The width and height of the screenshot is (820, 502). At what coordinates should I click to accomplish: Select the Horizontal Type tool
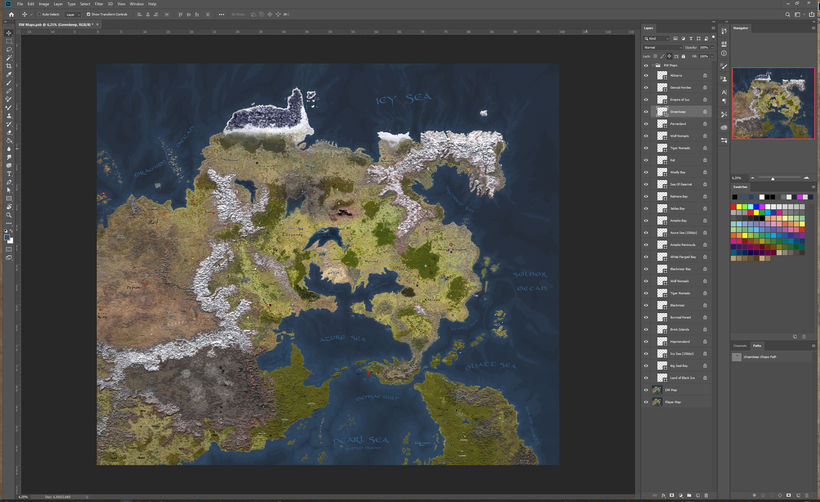pyautogui.click(x=8, y=173)
